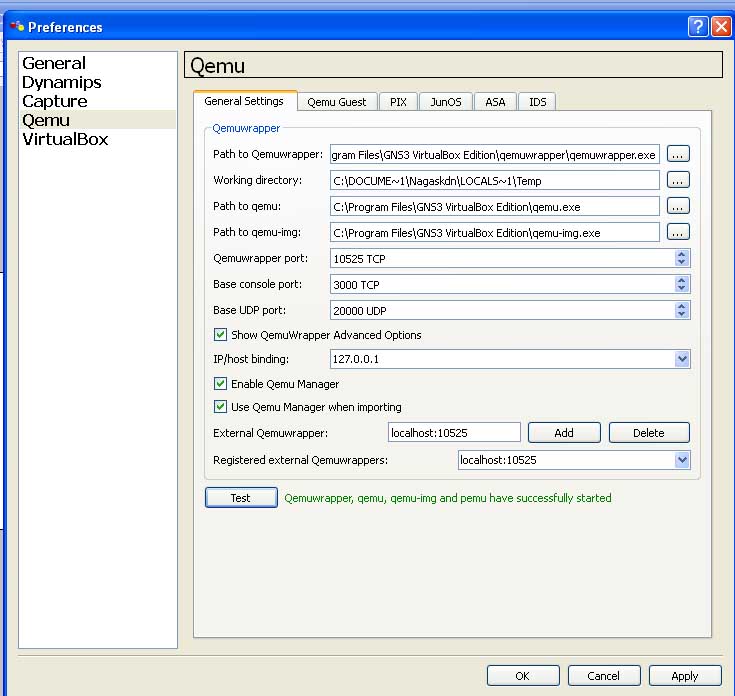Viewport: 735px width, 696px height.
Task: Click the 'Registered external Qemuwrappers:' label
Action: (300, 460)
